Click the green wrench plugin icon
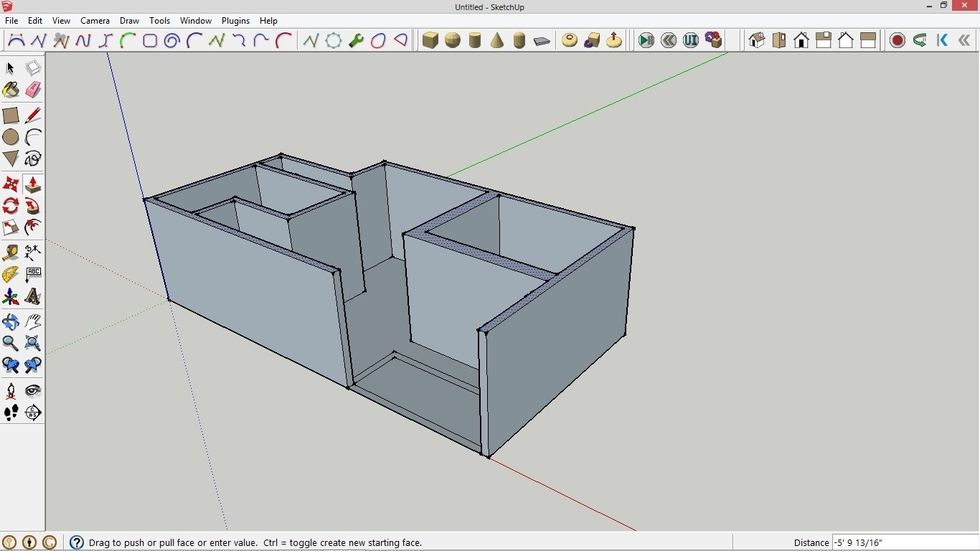980x551 pixels. 356,41
